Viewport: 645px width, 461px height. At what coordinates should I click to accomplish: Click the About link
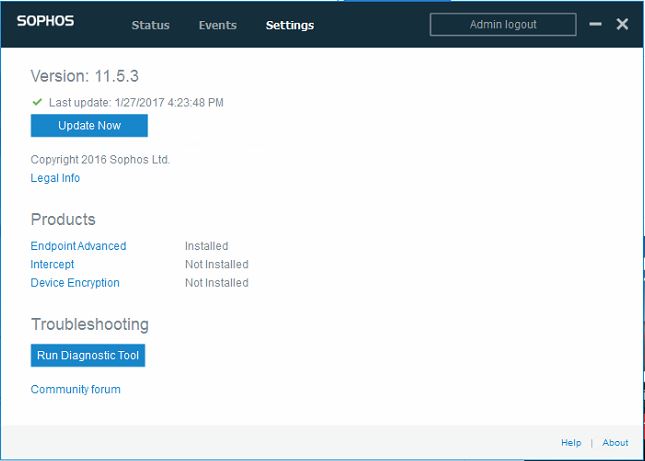[615, 442]
